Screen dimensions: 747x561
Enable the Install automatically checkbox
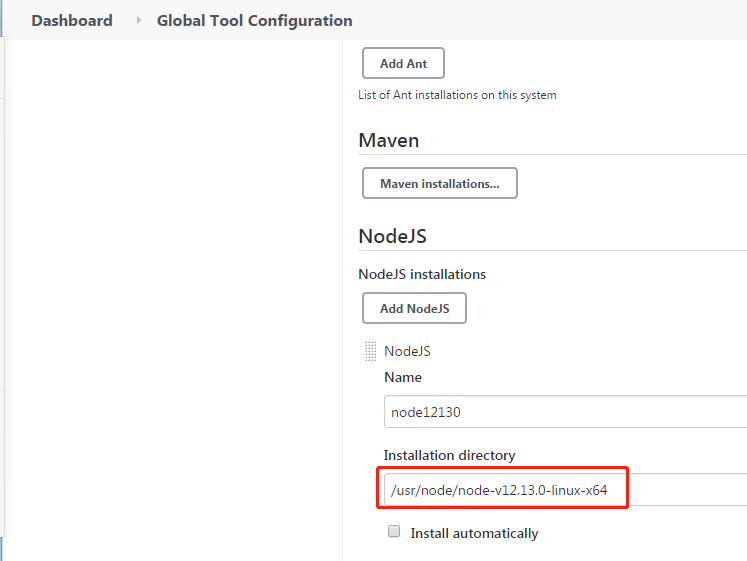(x=394, y=532)
